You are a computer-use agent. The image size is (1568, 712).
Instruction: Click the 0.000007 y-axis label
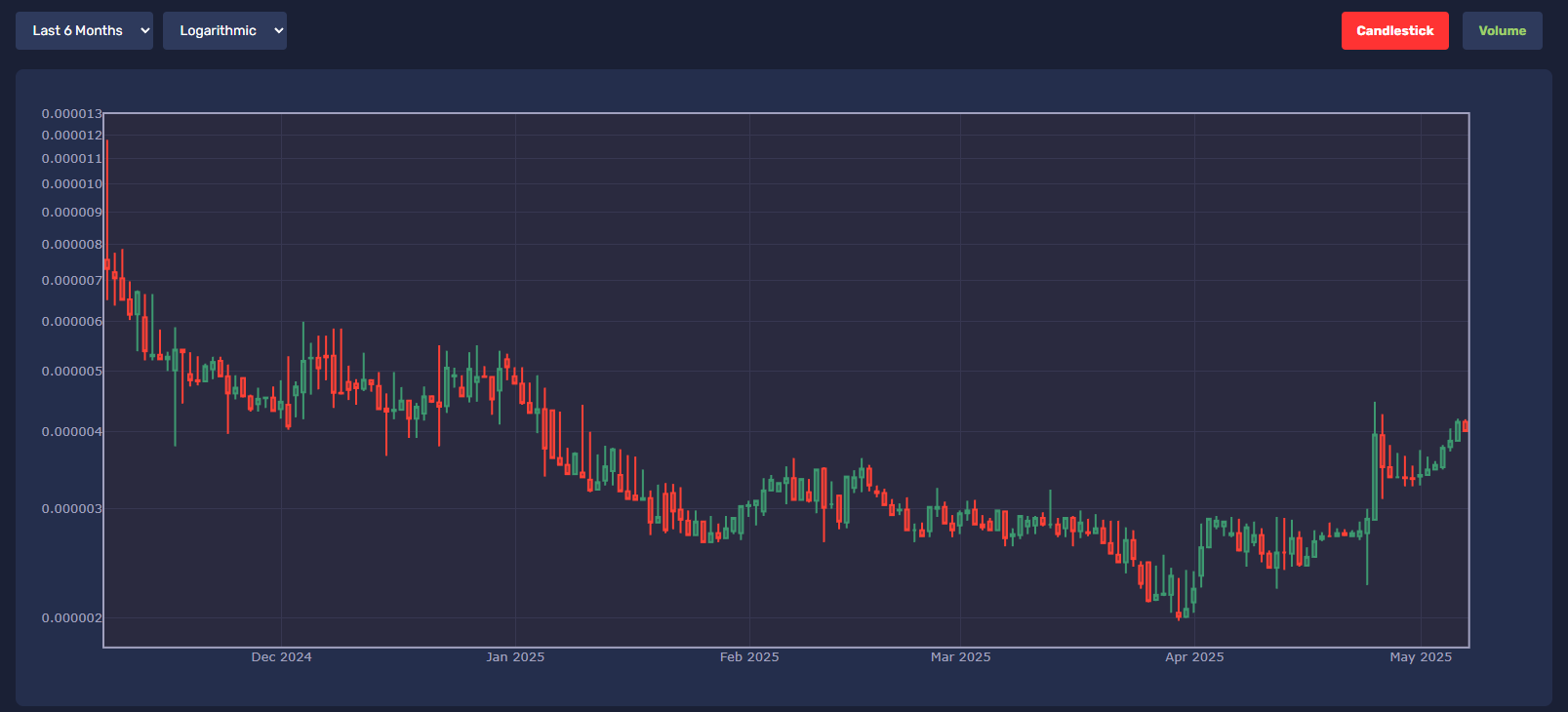pyautogui.click(x=71, y=281)
